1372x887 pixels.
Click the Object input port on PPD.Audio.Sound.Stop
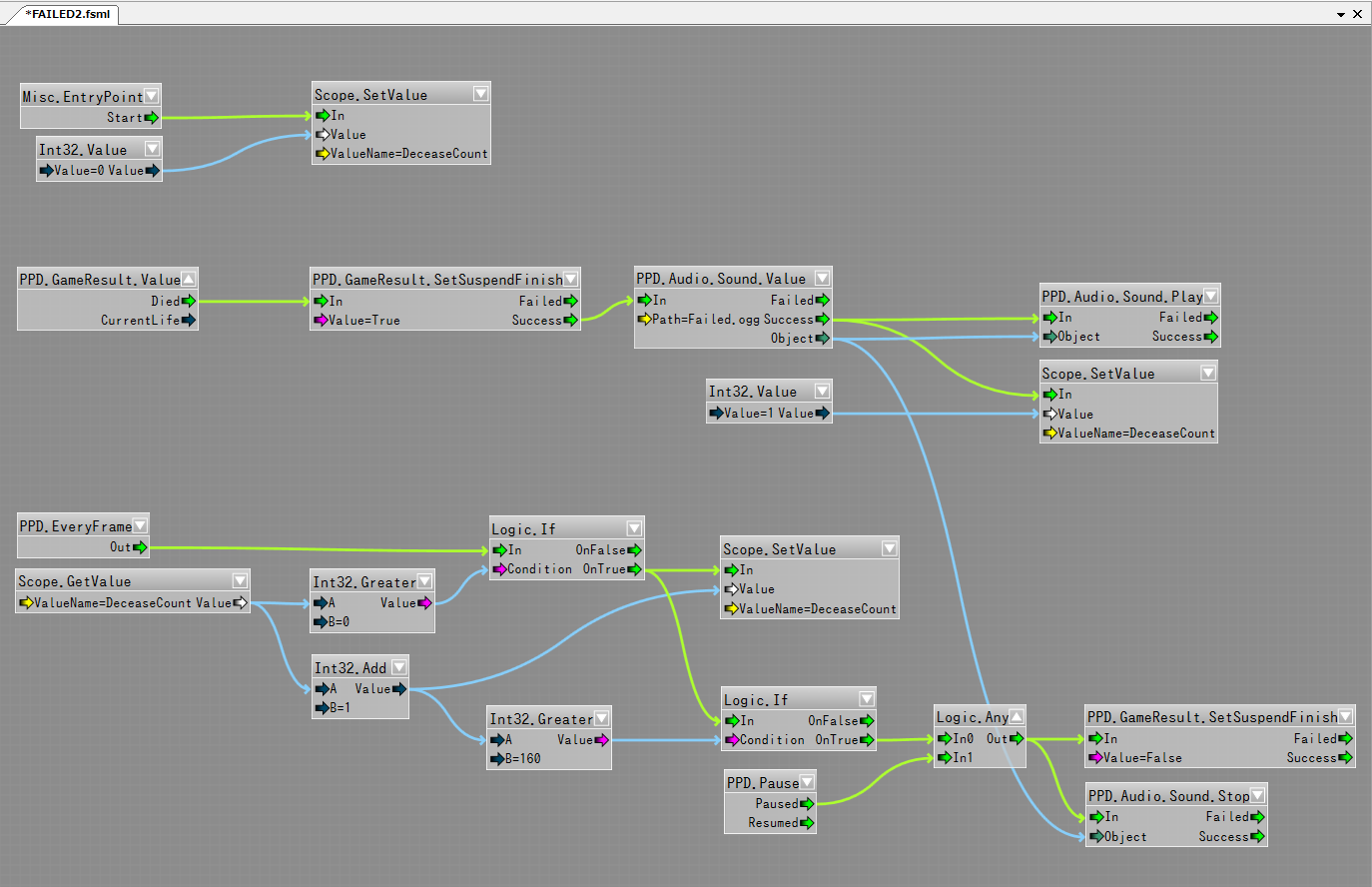coord(1096,837)
